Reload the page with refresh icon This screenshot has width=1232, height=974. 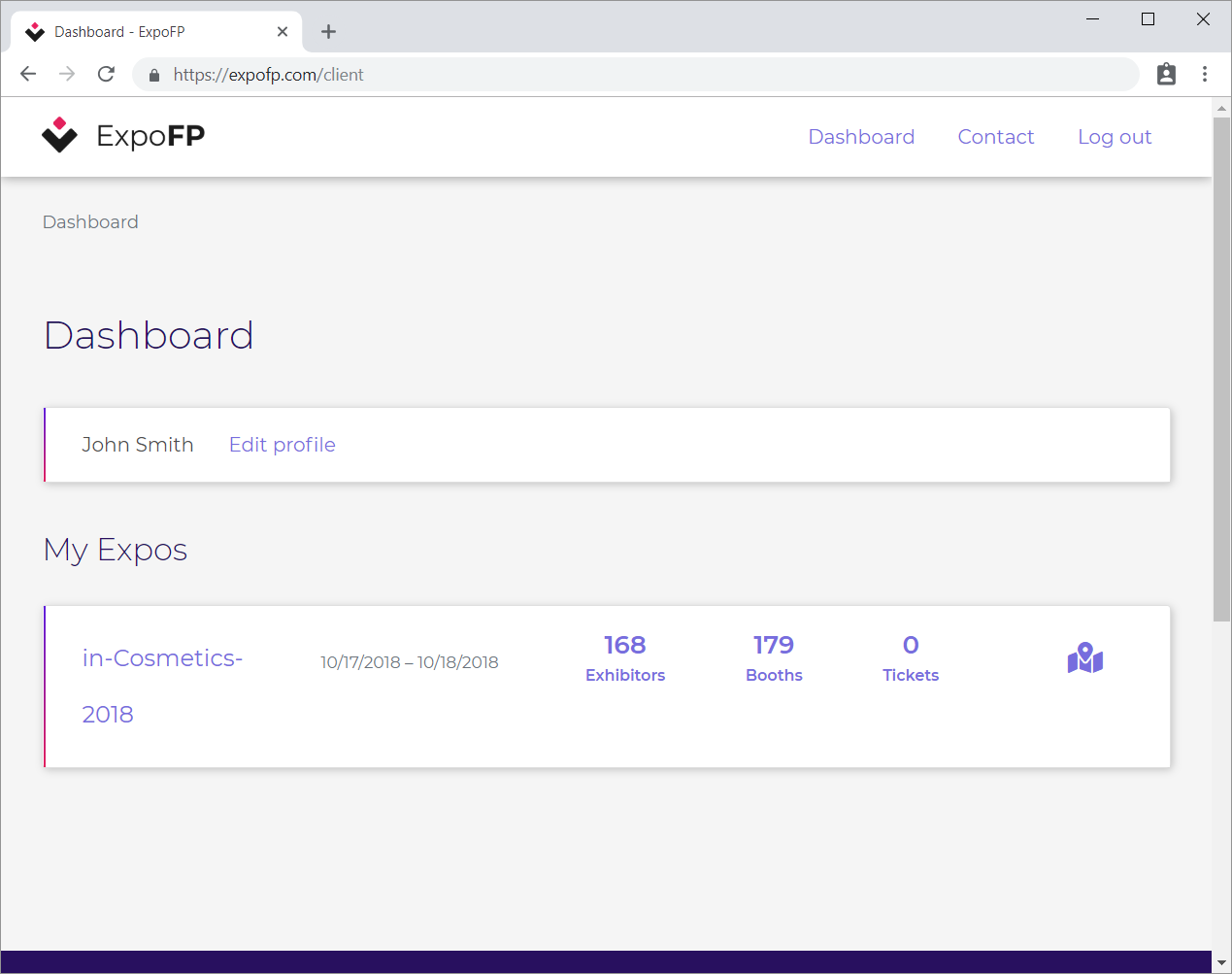click(107, 74)
